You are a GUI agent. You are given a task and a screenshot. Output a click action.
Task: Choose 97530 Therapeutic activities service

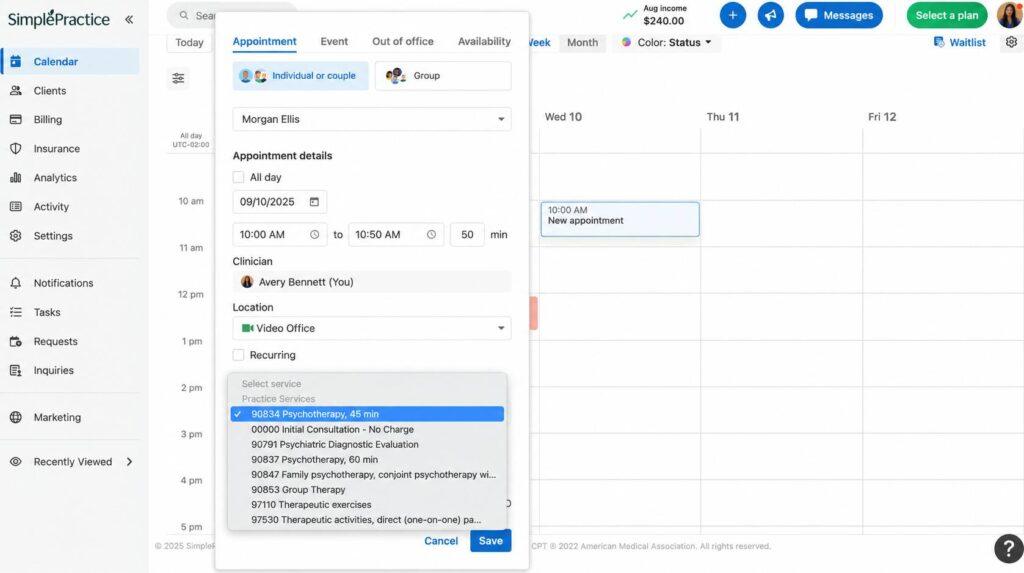click(367, 519)
